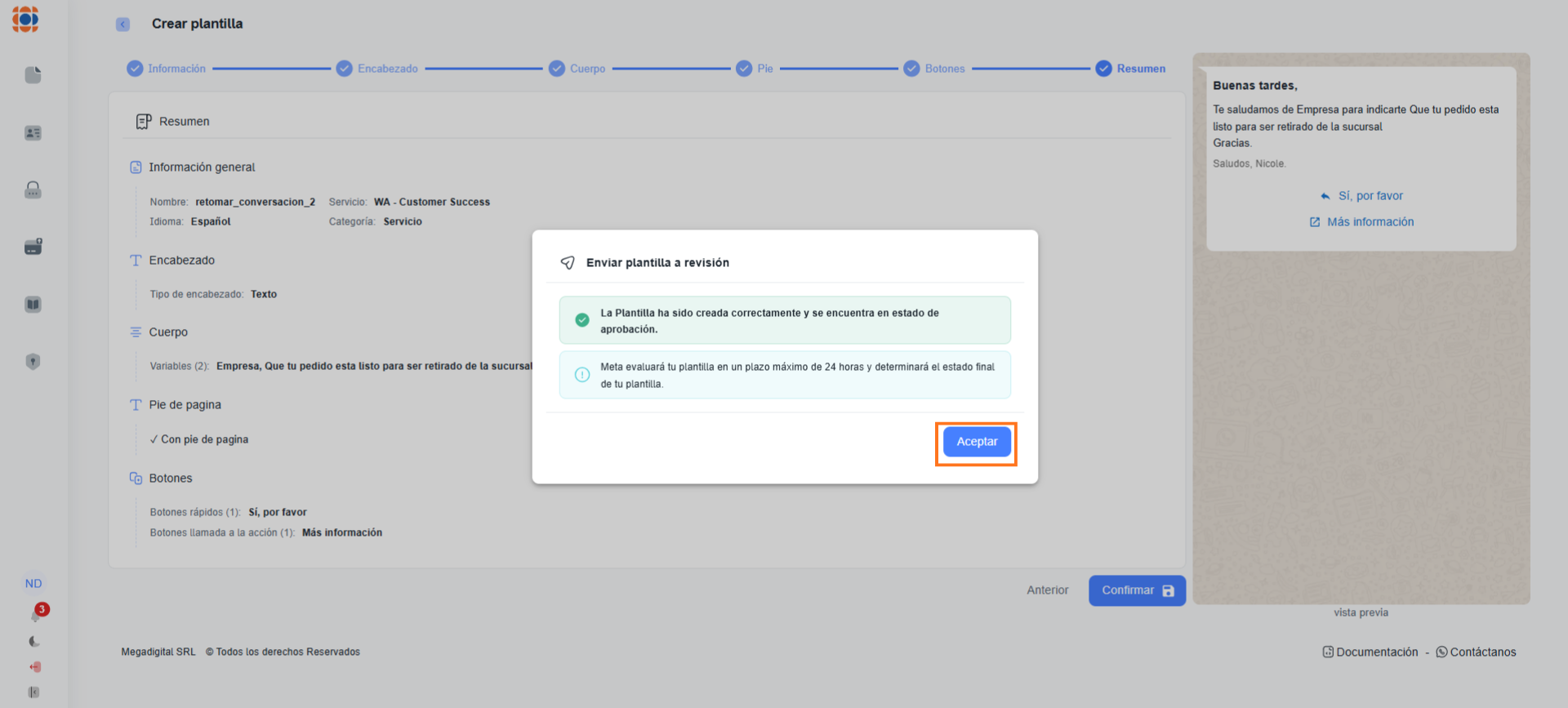
Task: Open the ND user avatar menu
Action: tap(33, 584)
